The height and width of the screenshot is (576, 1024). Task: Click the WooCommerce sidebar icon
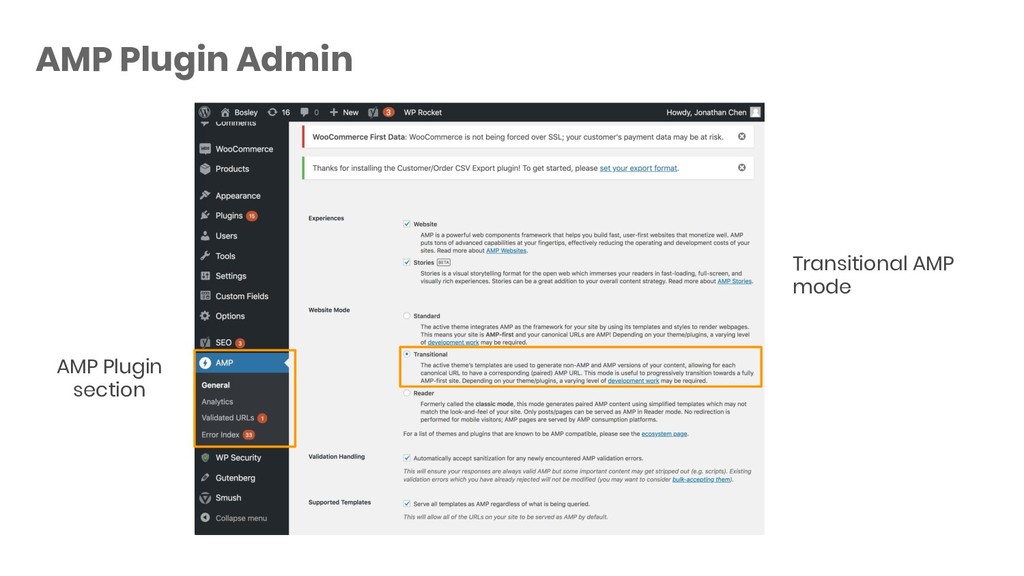coord(205,149)
